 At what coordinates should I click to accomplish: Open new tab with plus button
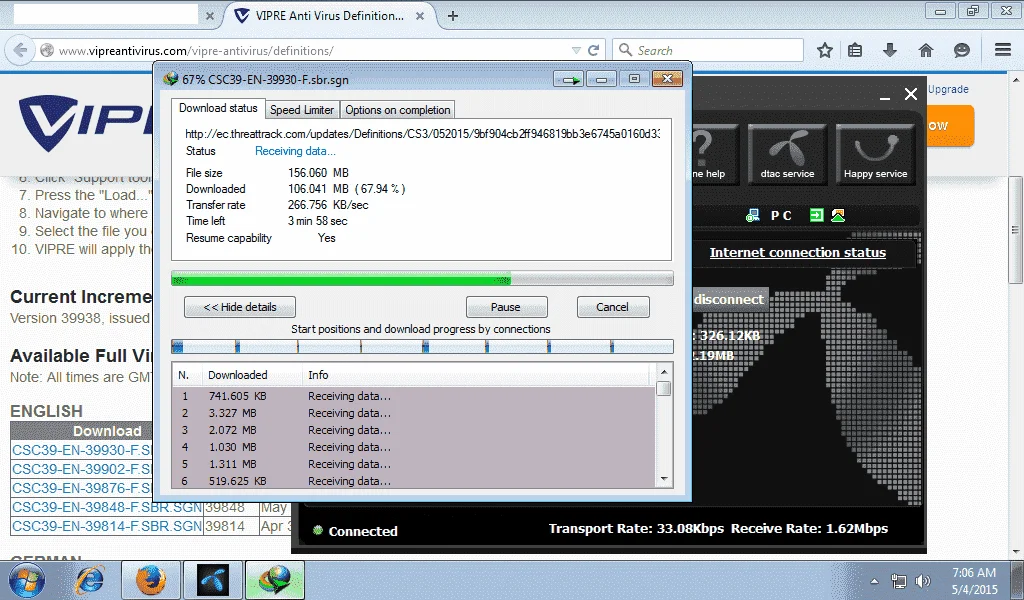pyautogui.click(x=453, y=16)
